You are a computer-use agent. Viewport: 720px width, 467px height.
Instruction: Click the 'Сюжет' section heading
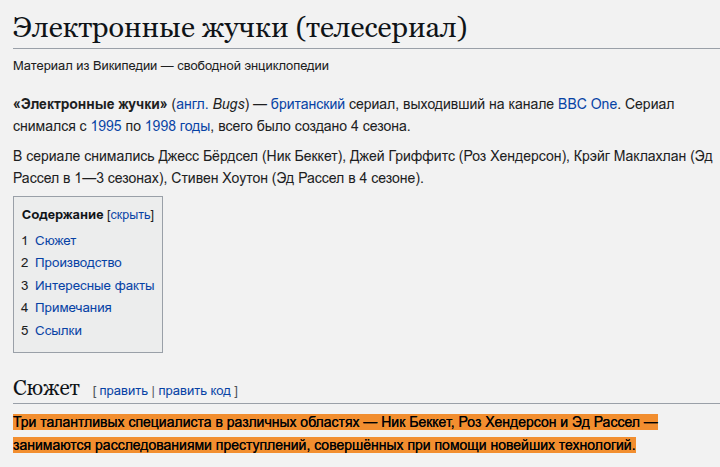[x=46, y=388]
